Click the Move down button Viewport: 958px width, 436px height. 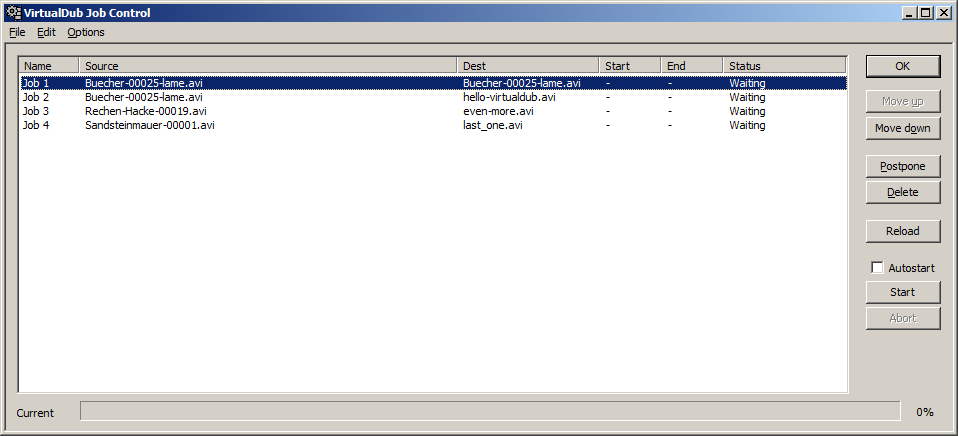point(902,128)
